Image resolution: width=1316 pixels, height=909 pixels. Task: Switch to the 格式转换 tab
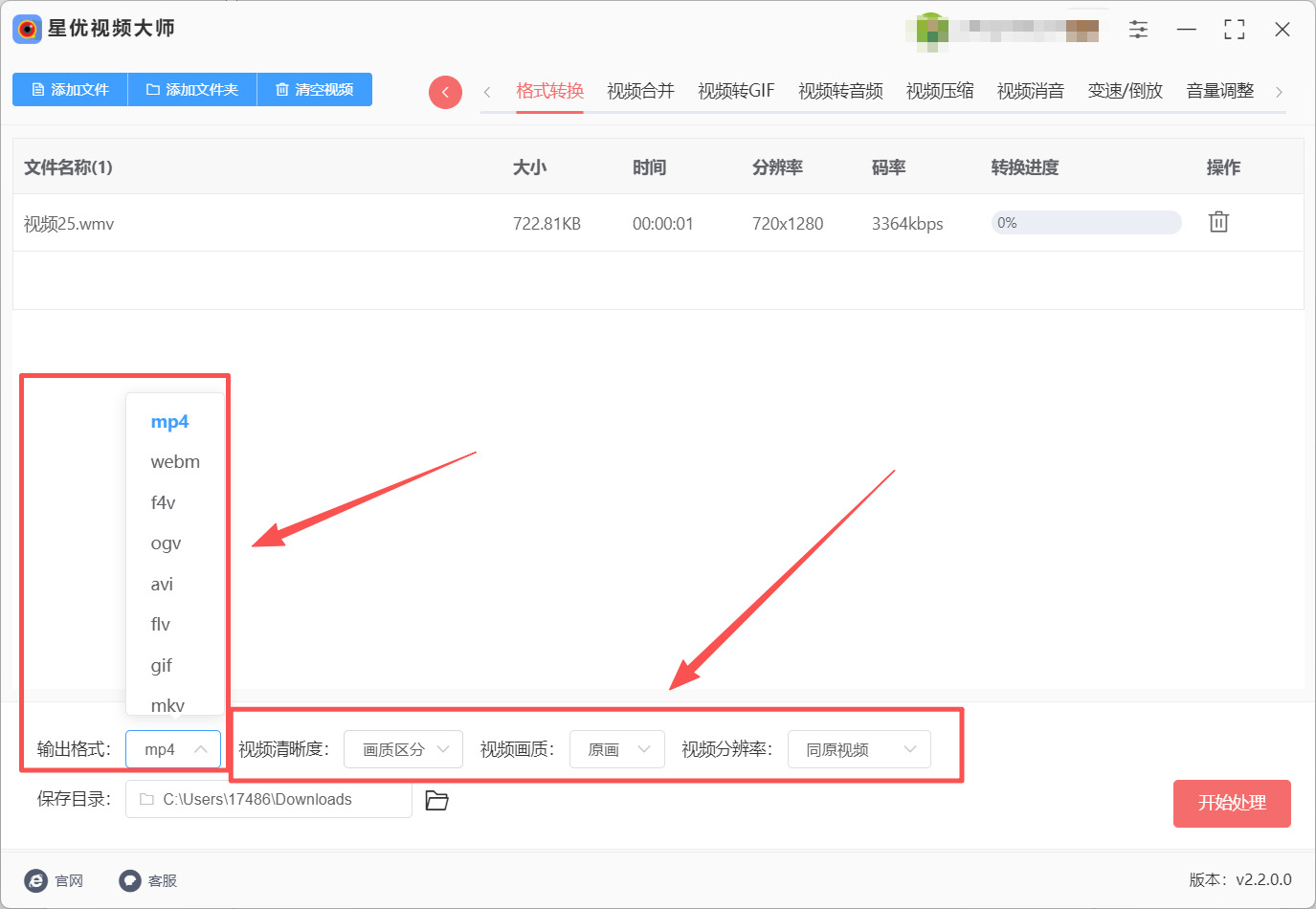pos(549,91)
